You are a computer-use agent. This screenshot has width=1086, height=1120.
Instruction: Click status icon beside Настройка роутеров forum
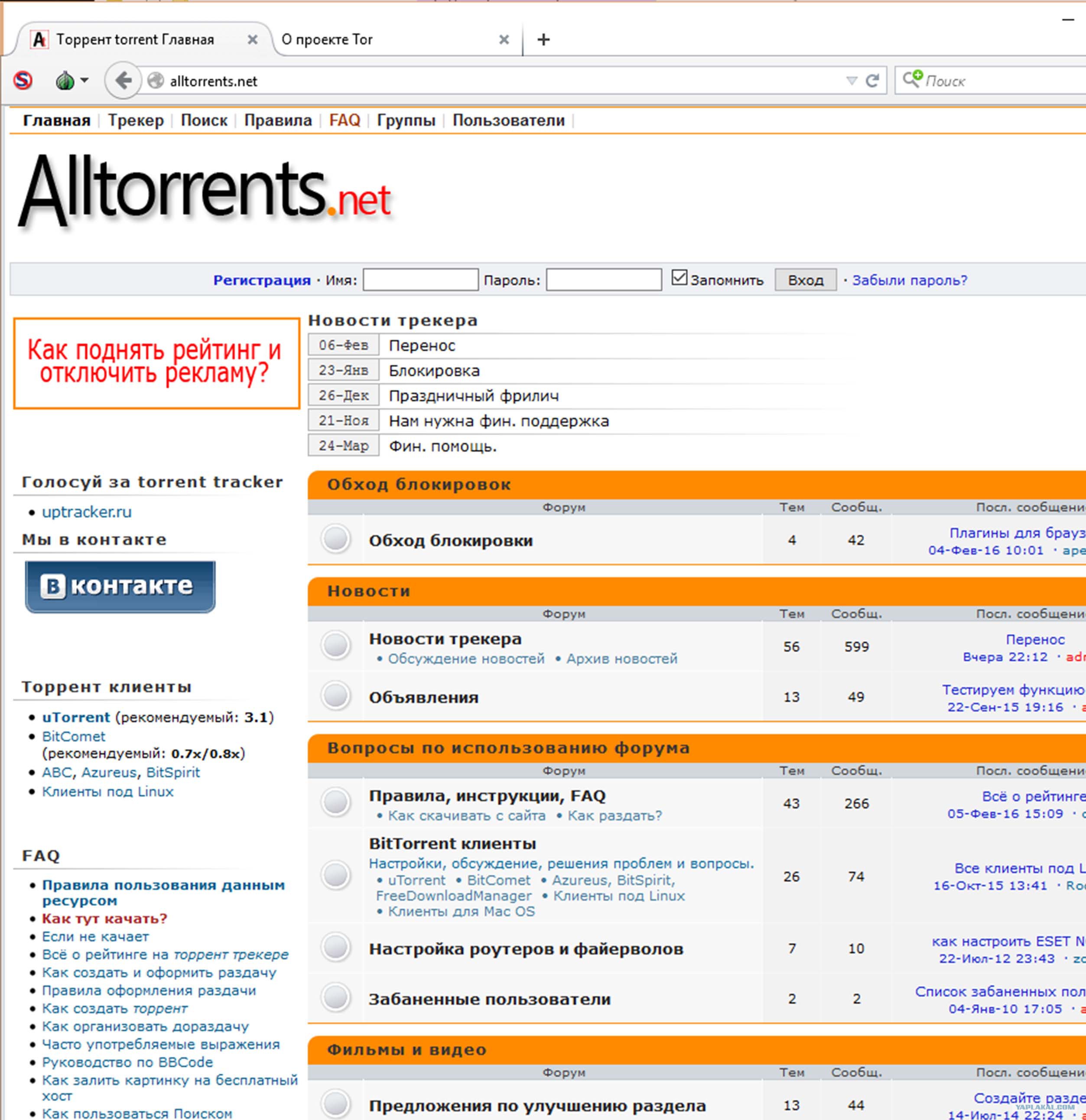click(x=335, y=948)
